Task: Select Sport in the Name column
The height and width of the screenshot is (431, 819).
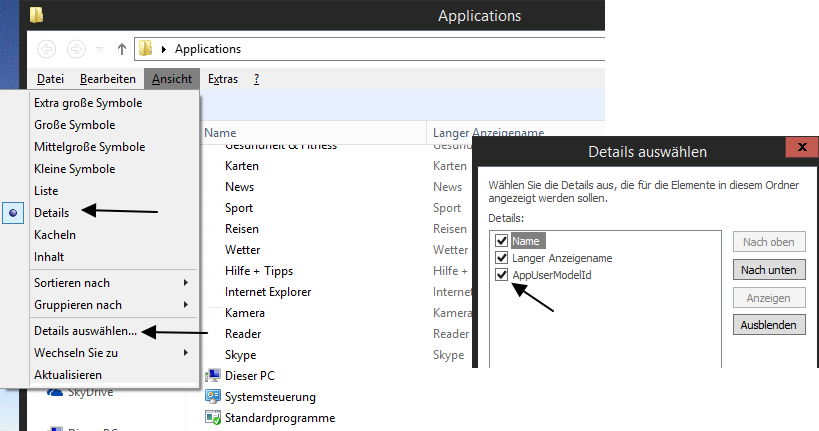Action: [239, 208]
